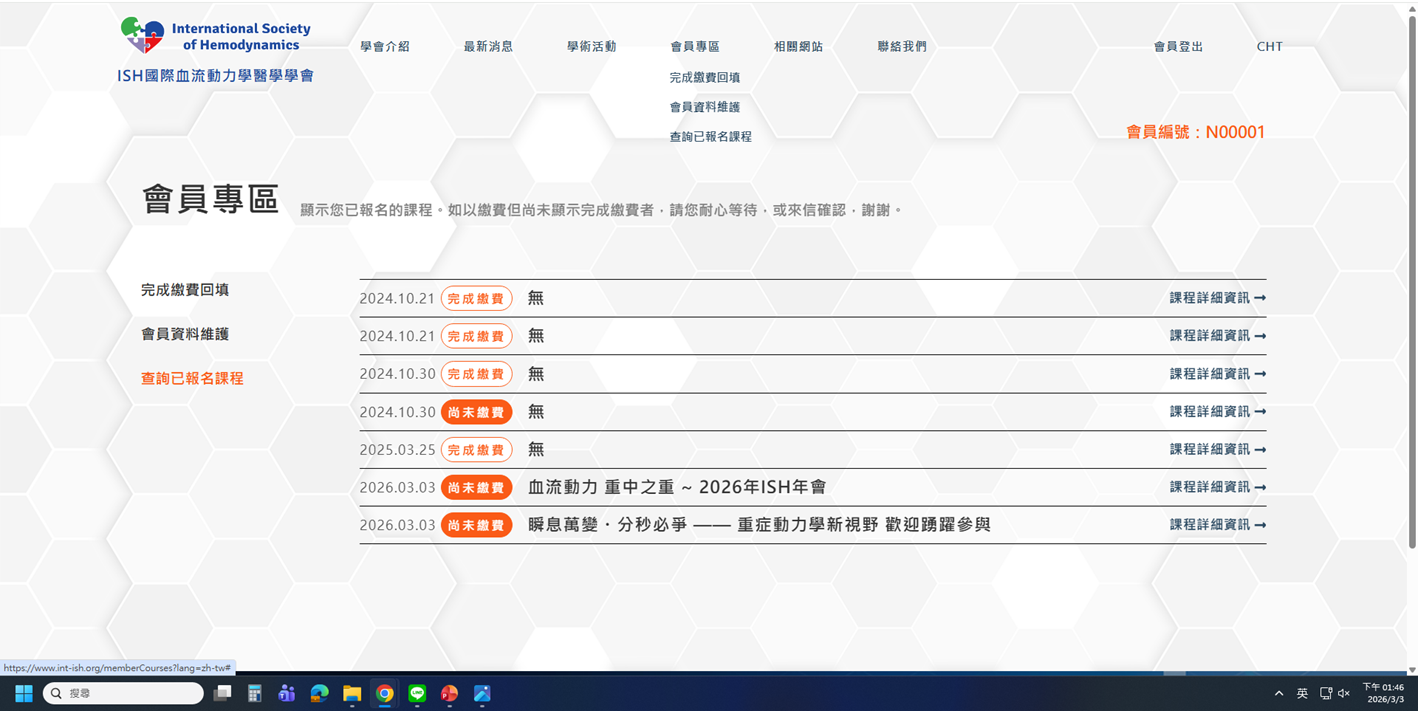Open the Windows Start menu

24,693
